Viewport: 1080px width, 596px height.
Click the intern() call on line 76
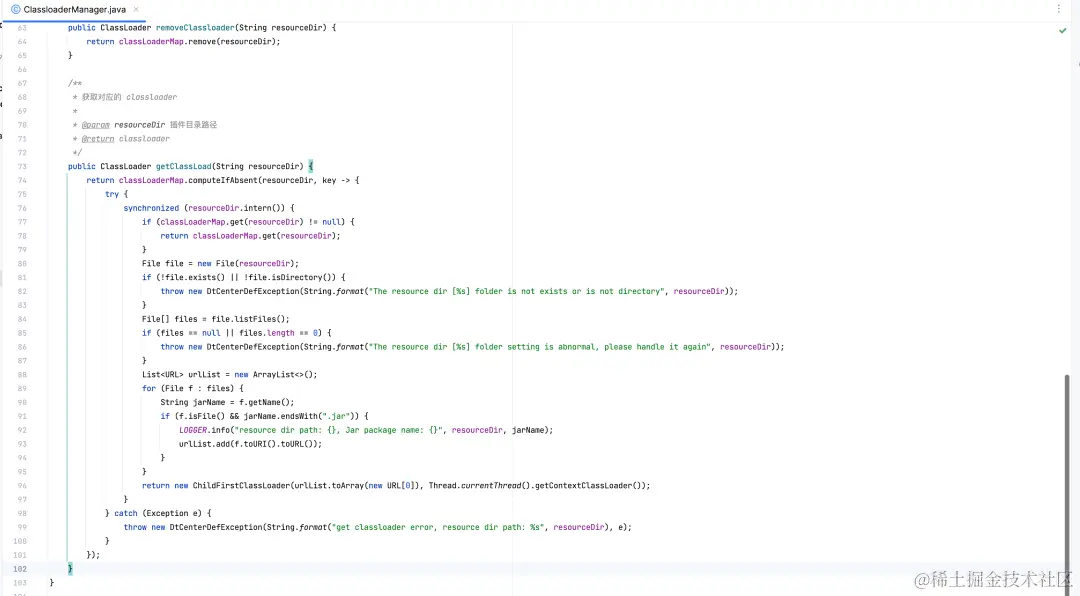[x=262, y=207]
